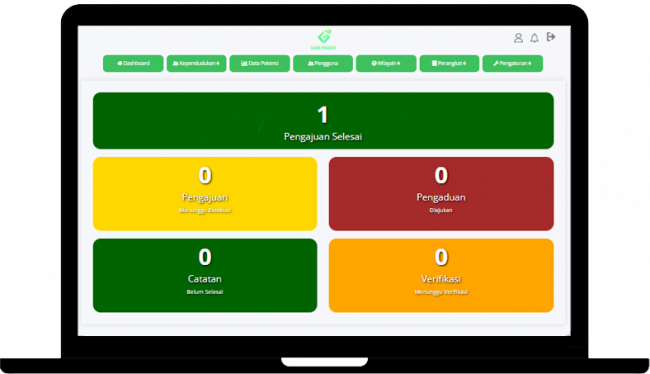Open the Pengajuan Selesai card
Screen dimensions: 650x374
323,121
